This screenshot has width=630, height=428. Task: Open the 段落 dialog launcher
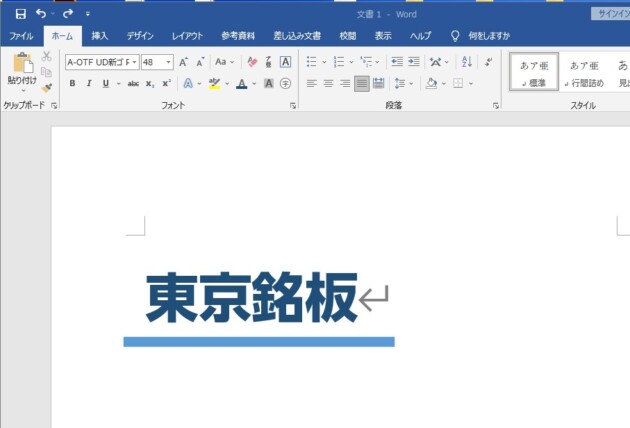point(496,106)
